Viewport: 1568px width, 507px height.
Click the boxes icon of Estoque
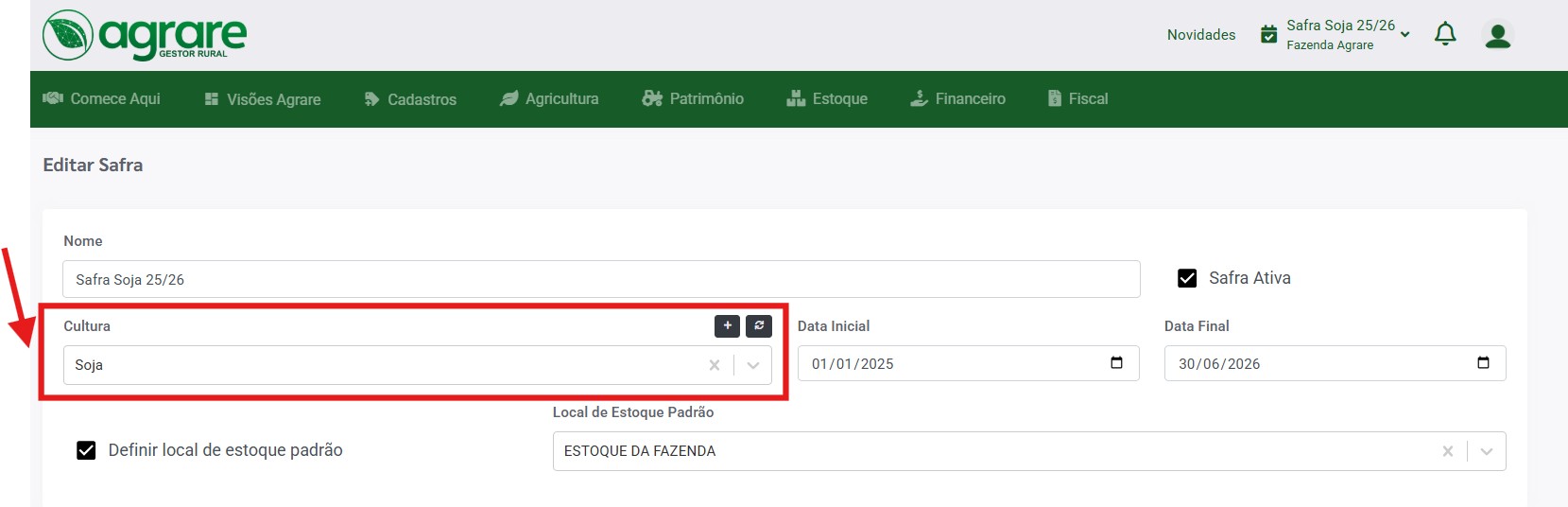click(796, 98)
